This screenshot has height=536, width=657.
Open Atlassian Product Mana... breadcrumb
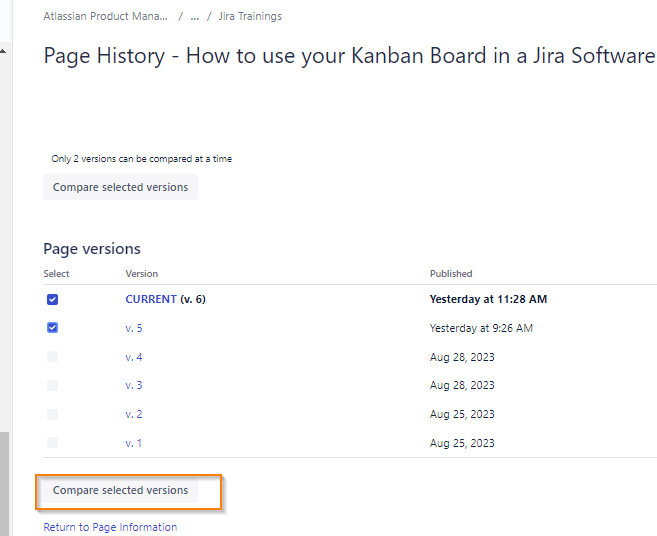point(105,17)
